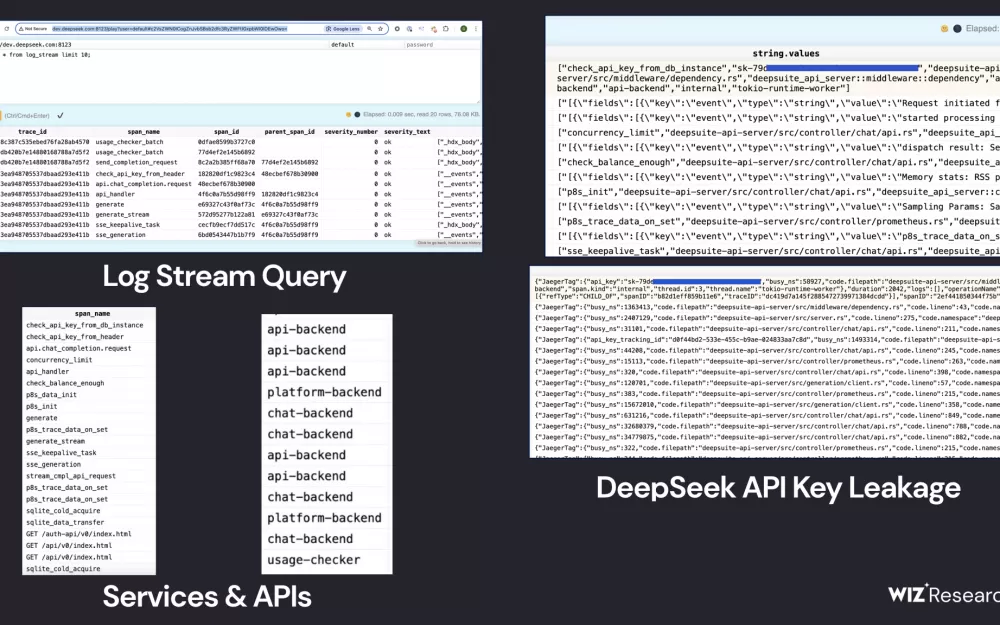Click the span_name column header in the query results
The width and height of the screenshot is (1000, 625).
(x=143, y=131)
